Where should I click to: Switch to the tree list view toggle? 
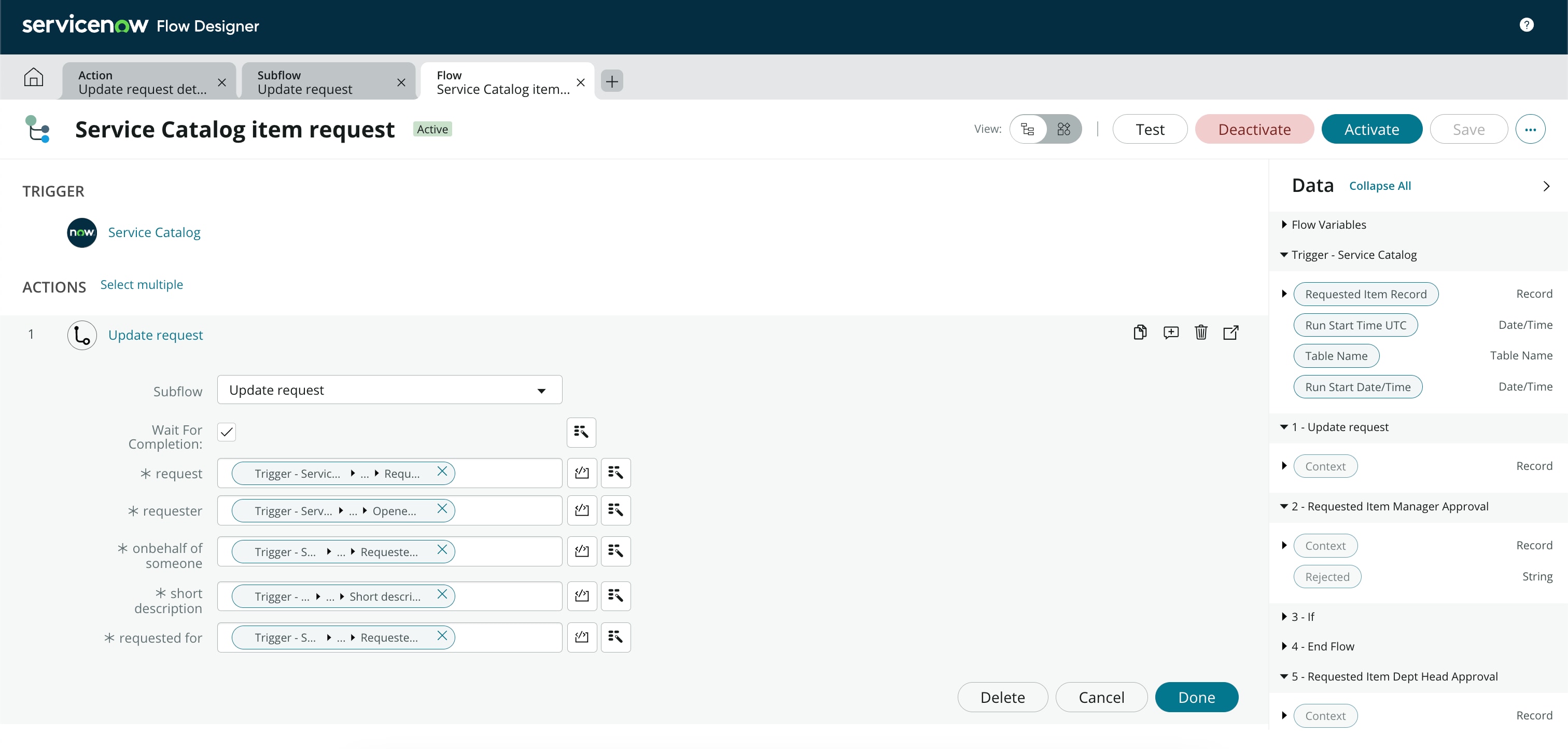(x=1028, y=129)
